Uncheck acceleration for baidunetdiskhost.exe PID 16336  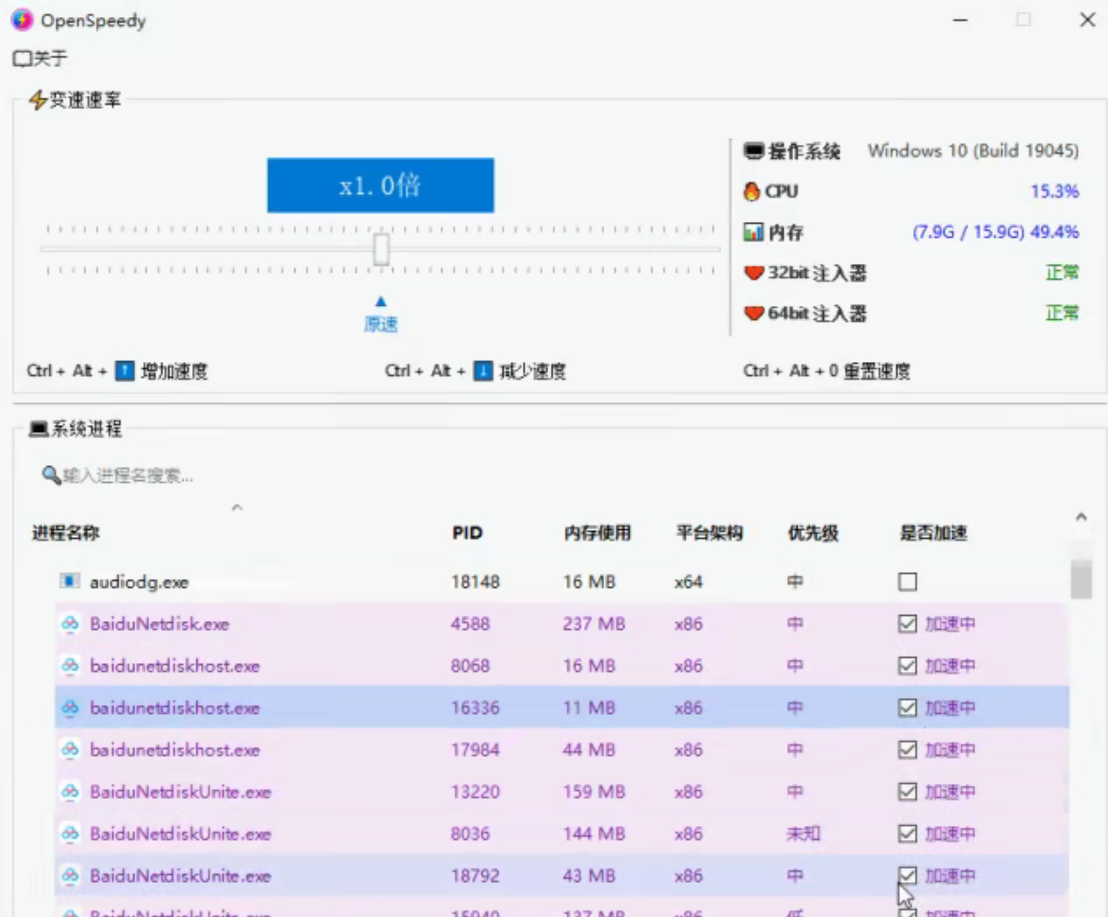click(x=907, y=708)
